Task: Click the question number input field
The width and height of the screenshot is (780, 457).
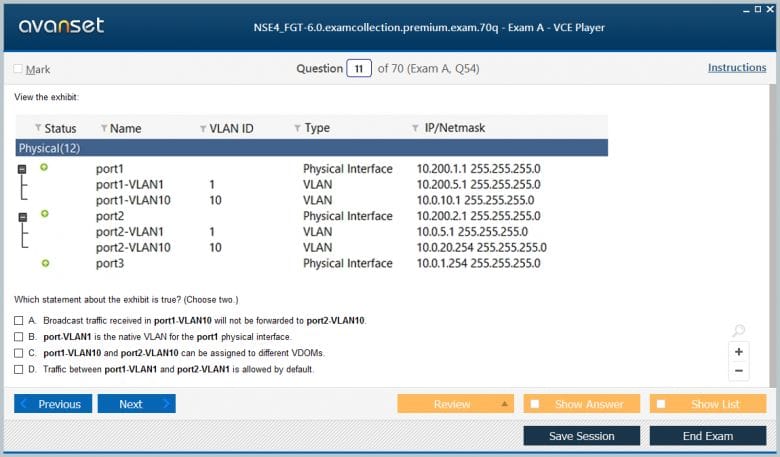Action: tap(359, 69)
